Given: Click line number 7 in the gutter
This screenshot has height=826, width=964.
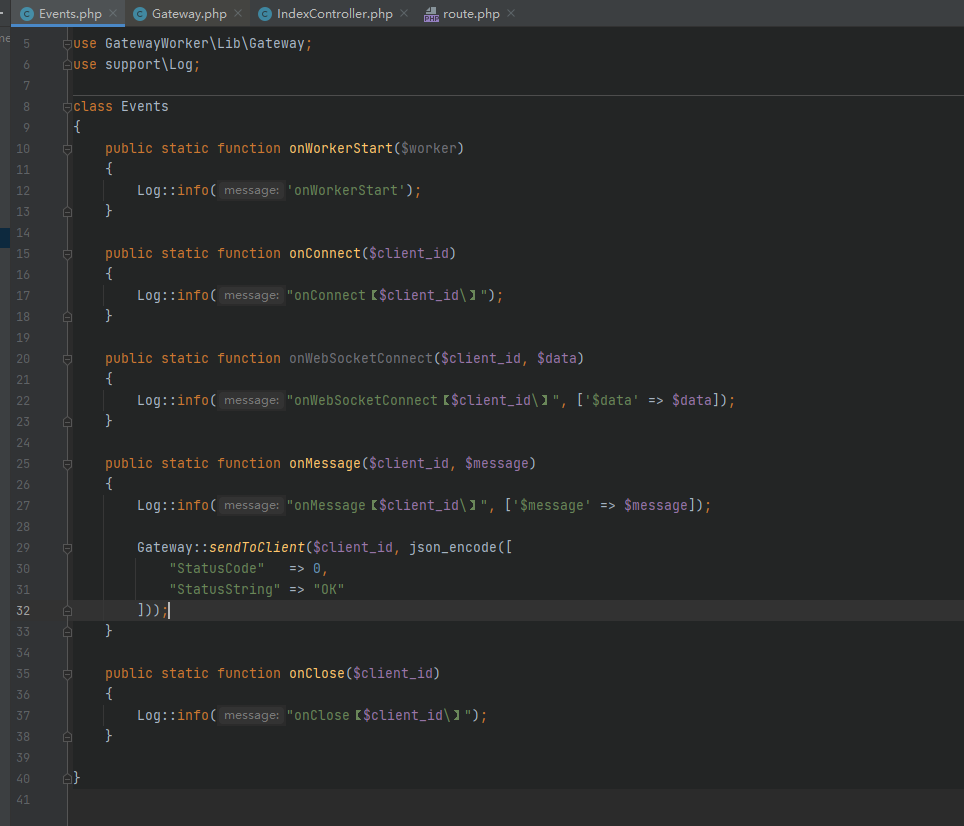Looking at the screenshot, I should (x=26, y=85).
